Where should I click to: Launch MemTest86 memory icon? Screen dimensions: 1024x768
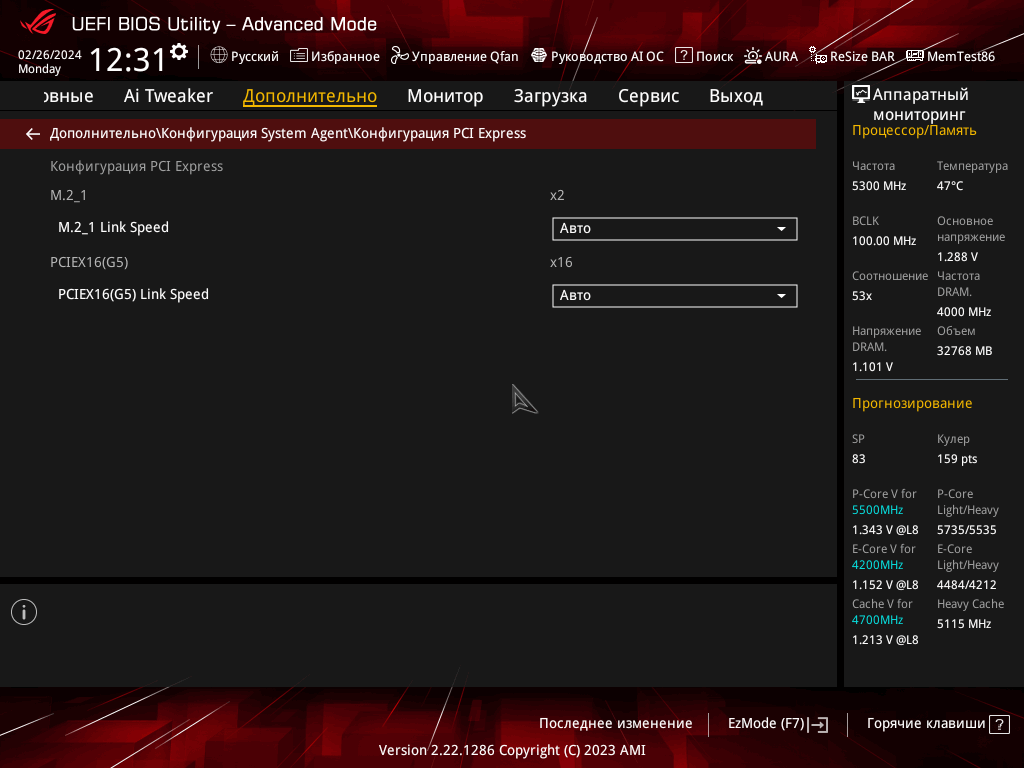pyautogui.click(x=915, y=56)
